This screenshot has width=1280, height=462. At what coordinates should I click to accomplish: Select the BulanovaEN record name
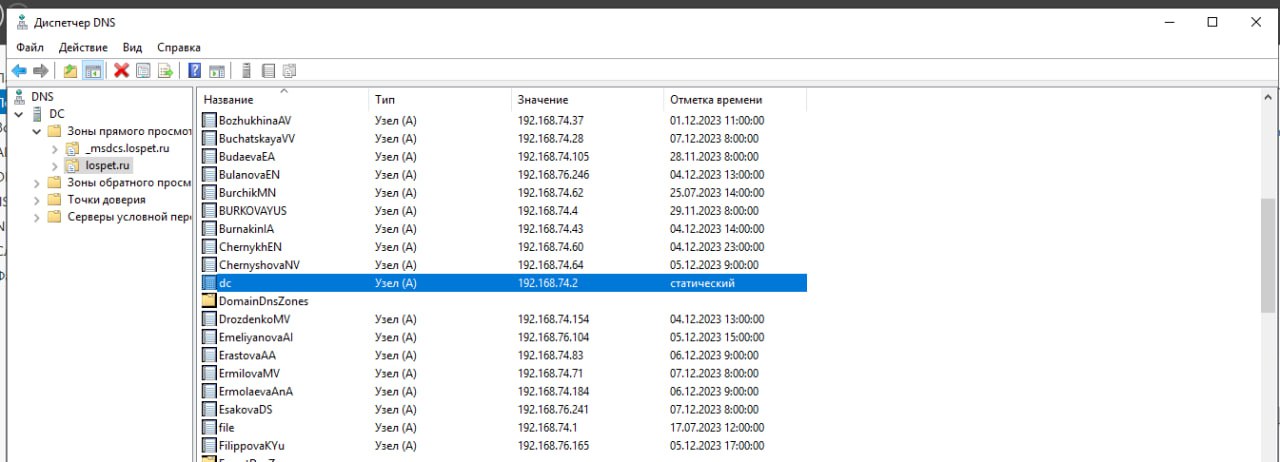[250, 174]
